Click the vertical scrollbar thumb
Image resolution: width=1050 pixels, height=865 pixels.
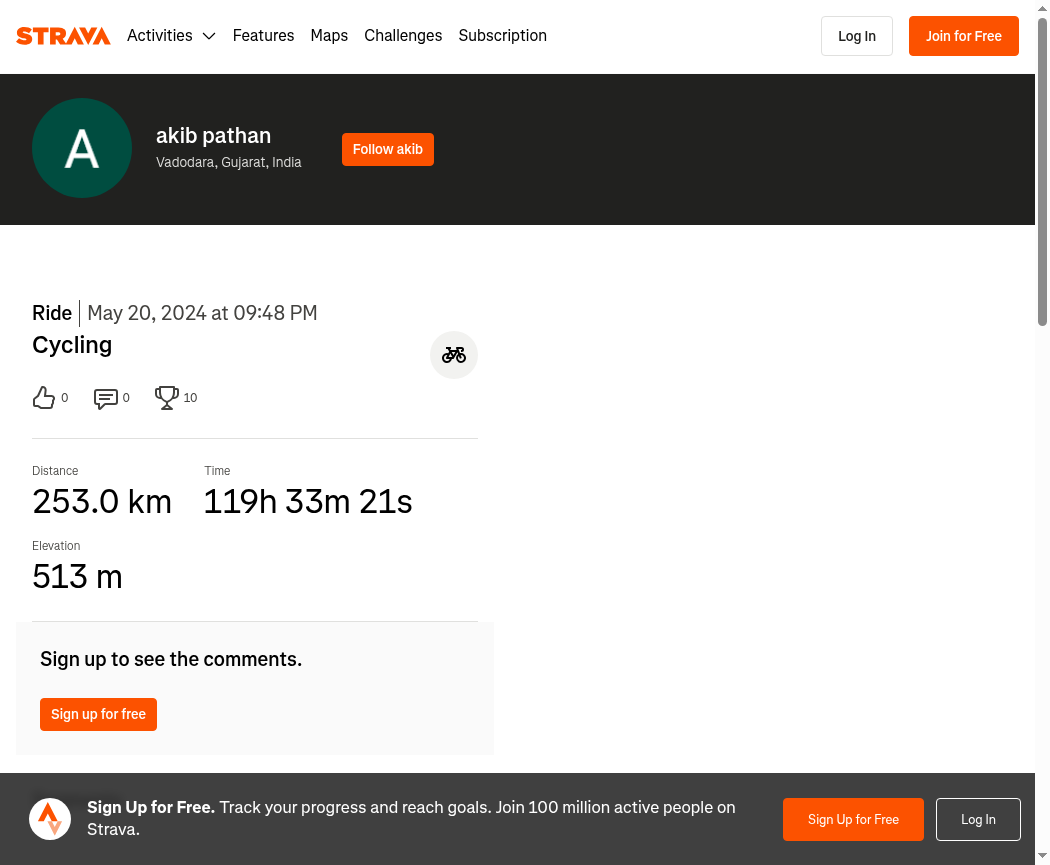point(1043,172)
